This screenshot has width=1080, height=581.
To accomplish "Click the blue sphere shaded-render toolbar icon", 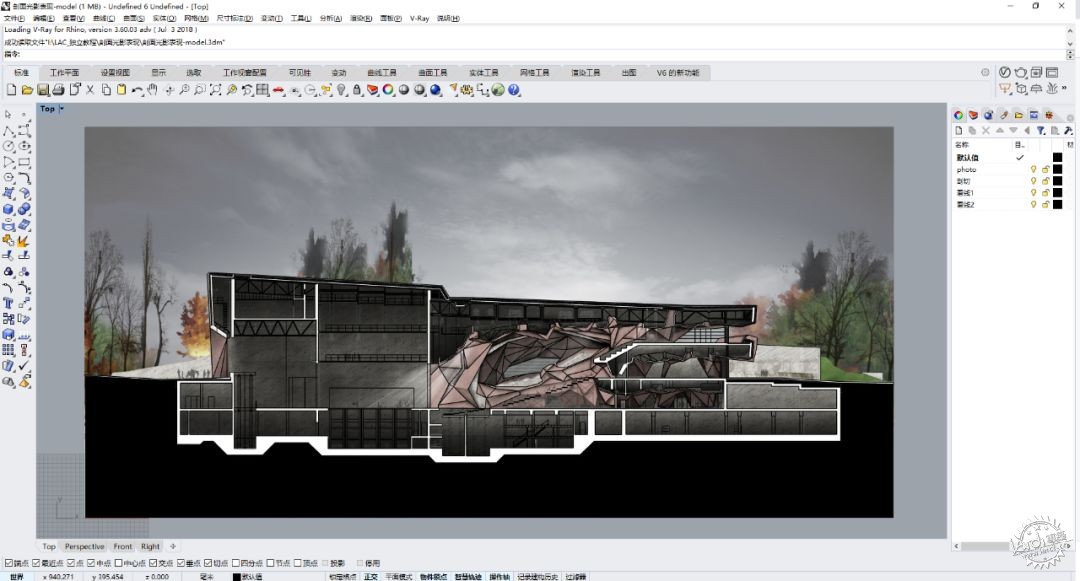I will click(435, 89).
